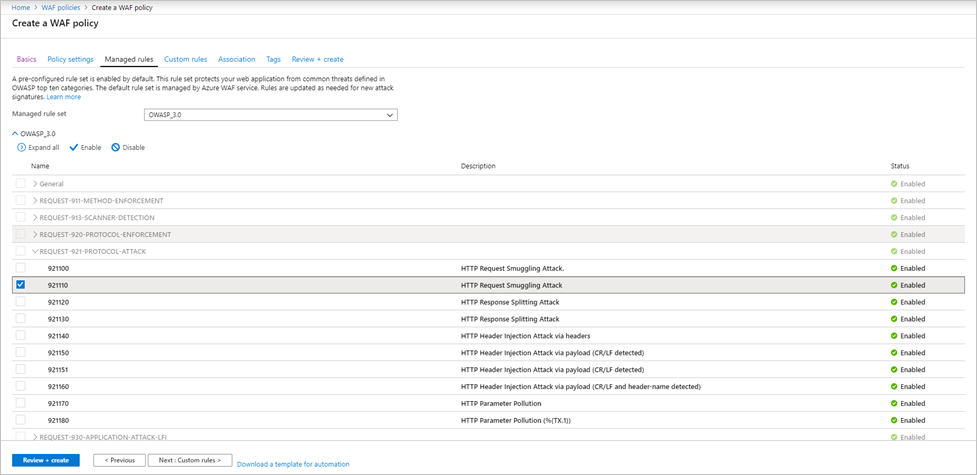
Task: Click Enabled status icon for rule 921140
Action: [894, 335]
